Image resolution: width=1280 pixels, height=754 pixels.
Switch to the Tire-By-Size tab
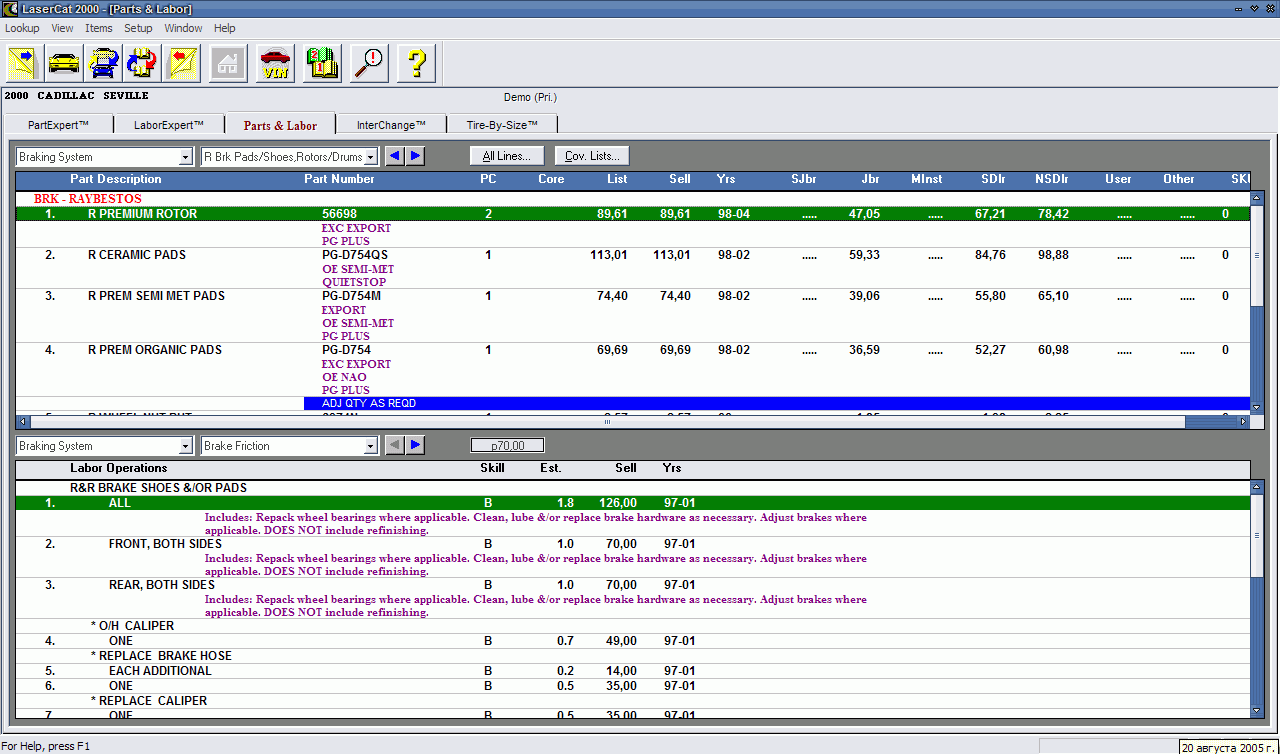coord(502,125)
